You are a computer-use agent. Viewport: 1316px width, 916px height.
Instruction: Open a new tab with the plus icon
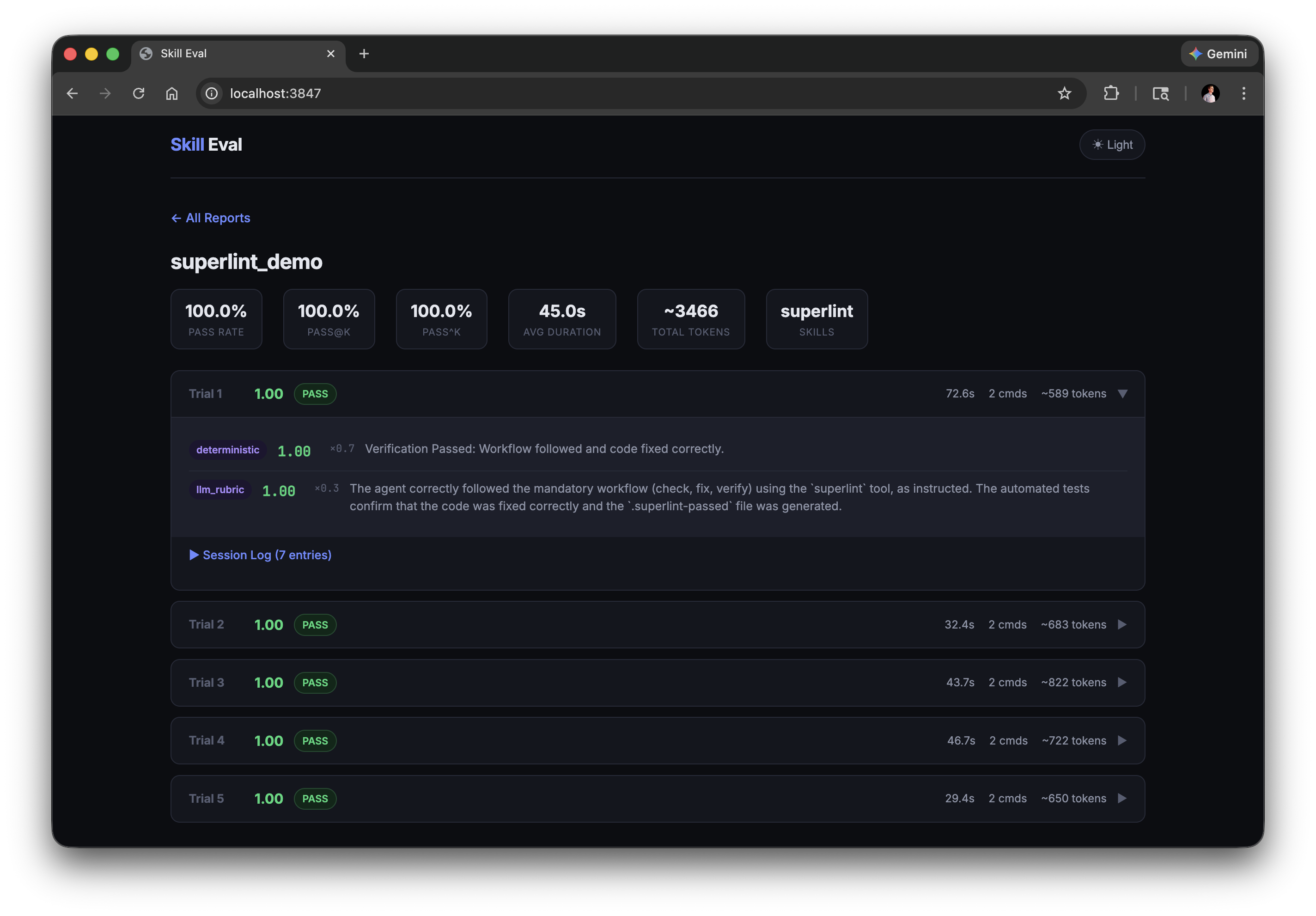point(365,53)
